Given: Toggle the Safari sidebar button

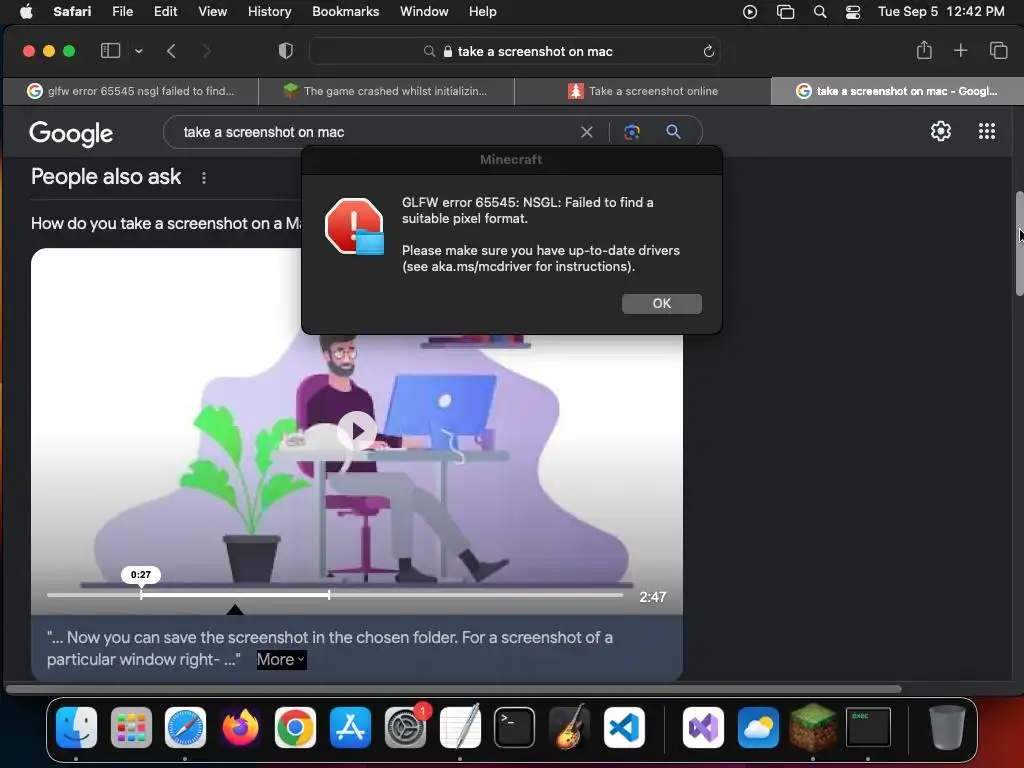Looking at the screenshot, I should tap(110, 51).
